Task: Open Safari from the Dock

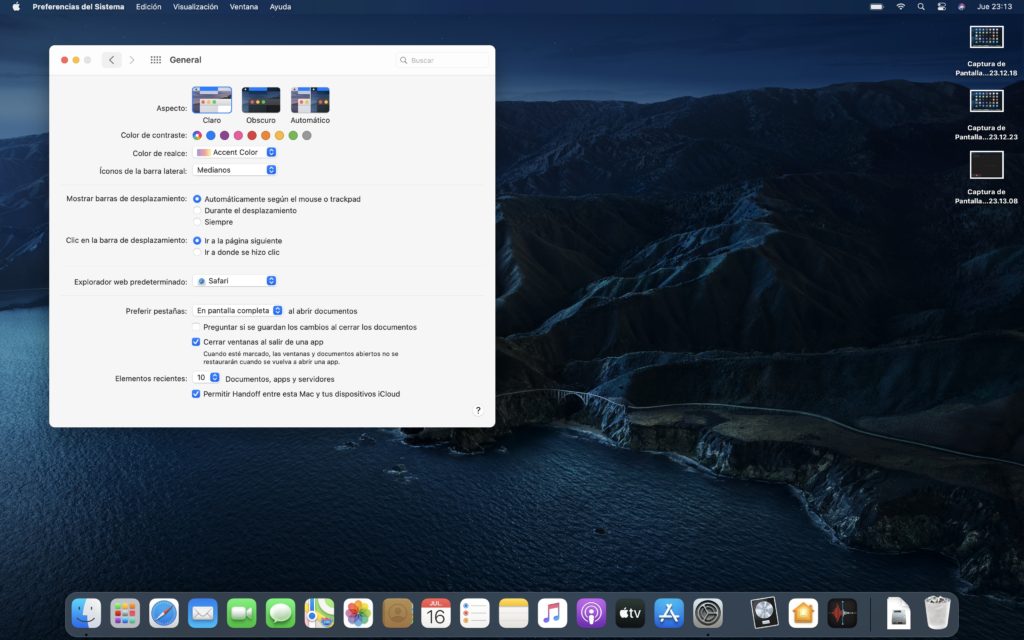Action: point(164,612)
